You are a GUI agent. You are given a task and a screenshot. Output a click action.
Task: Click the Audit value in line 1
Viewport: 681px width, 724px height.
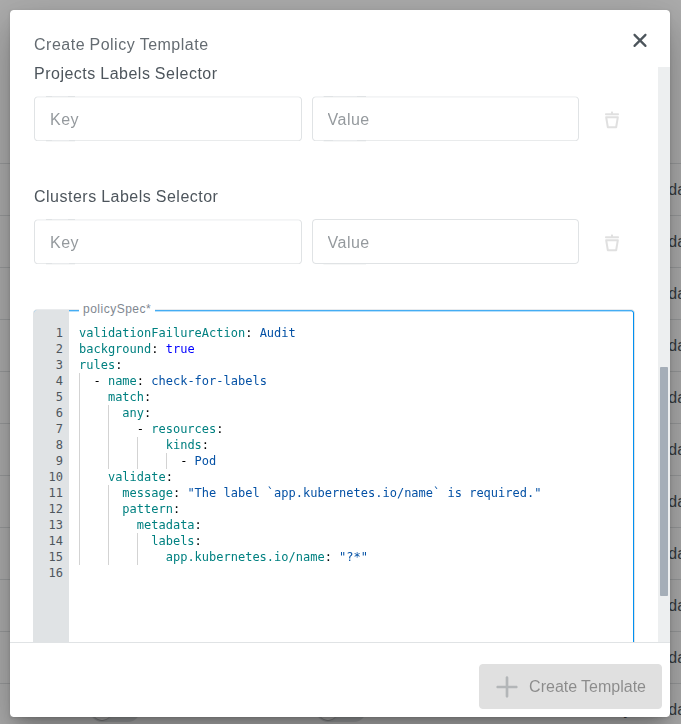pos(277,333)
